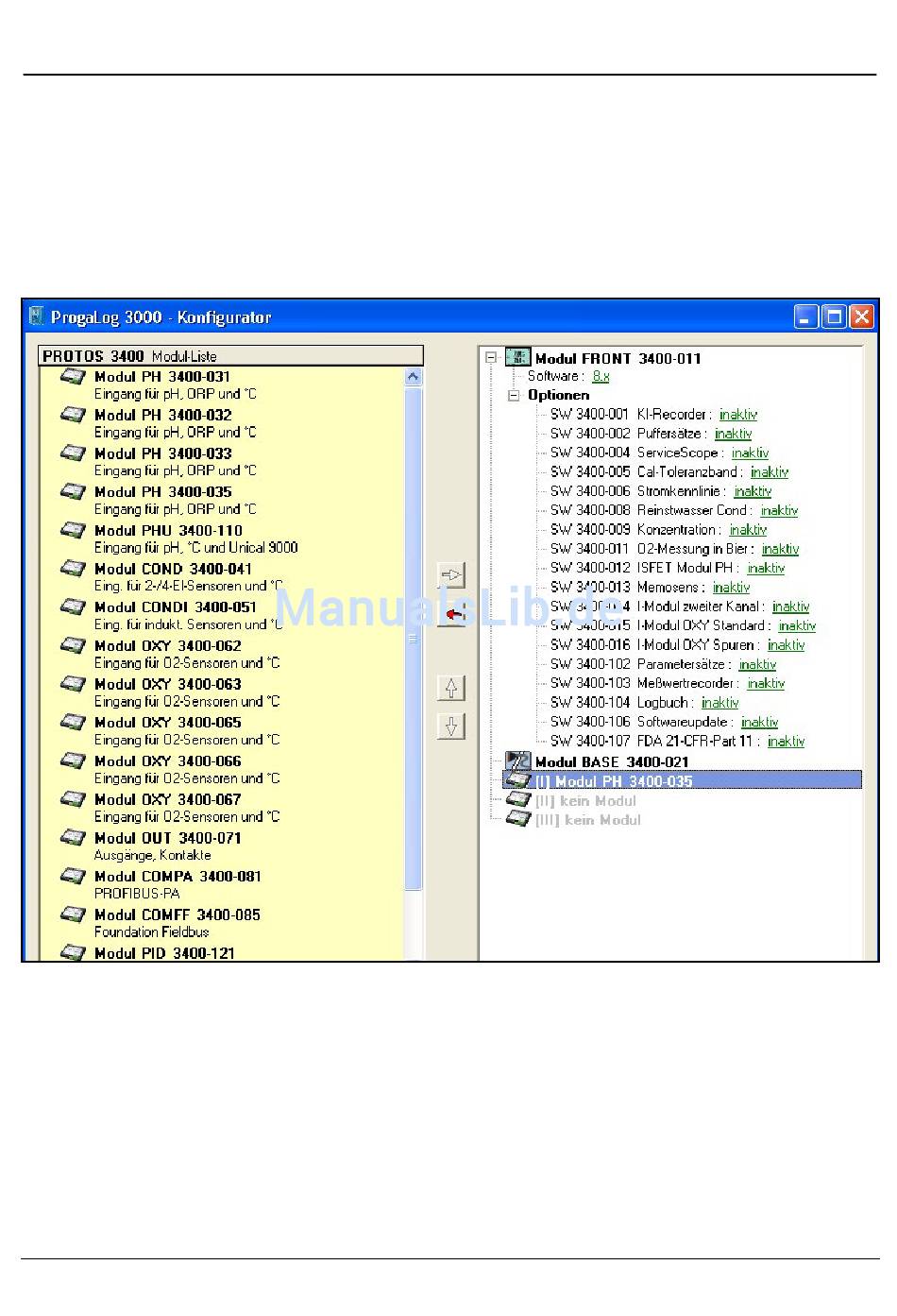Click the icon for Modul PH 3400-035 in the Modul-Liste
The width and height of the screenshot is (897, 1316).
point(74,491)
